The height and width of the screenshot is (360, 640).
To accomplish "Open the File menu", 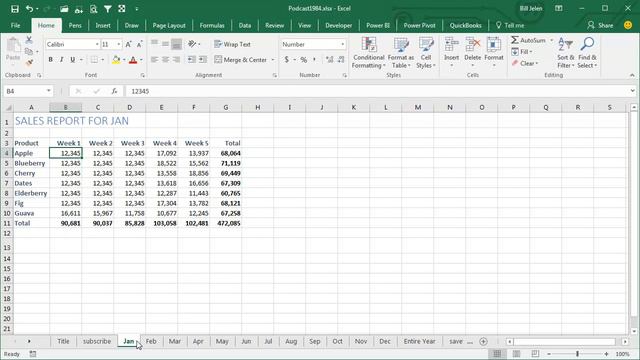I will (16, 25).
